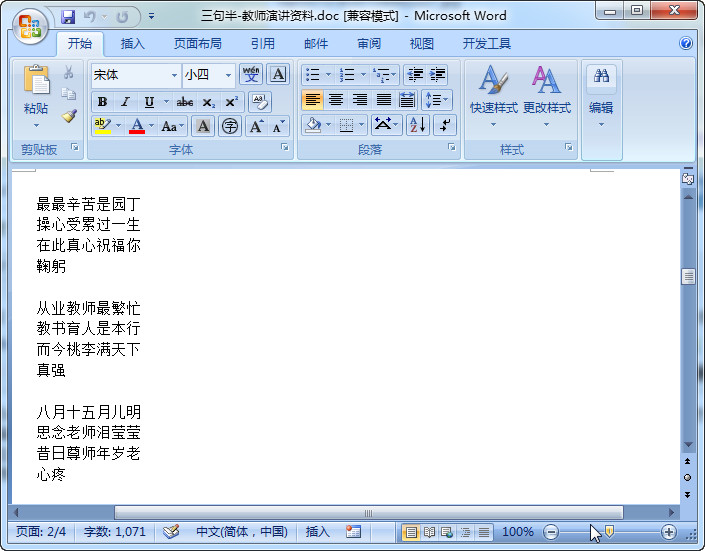Viewport: 705px width, 551px height.
Task: Click the Office button
Action: coord(30,26)
